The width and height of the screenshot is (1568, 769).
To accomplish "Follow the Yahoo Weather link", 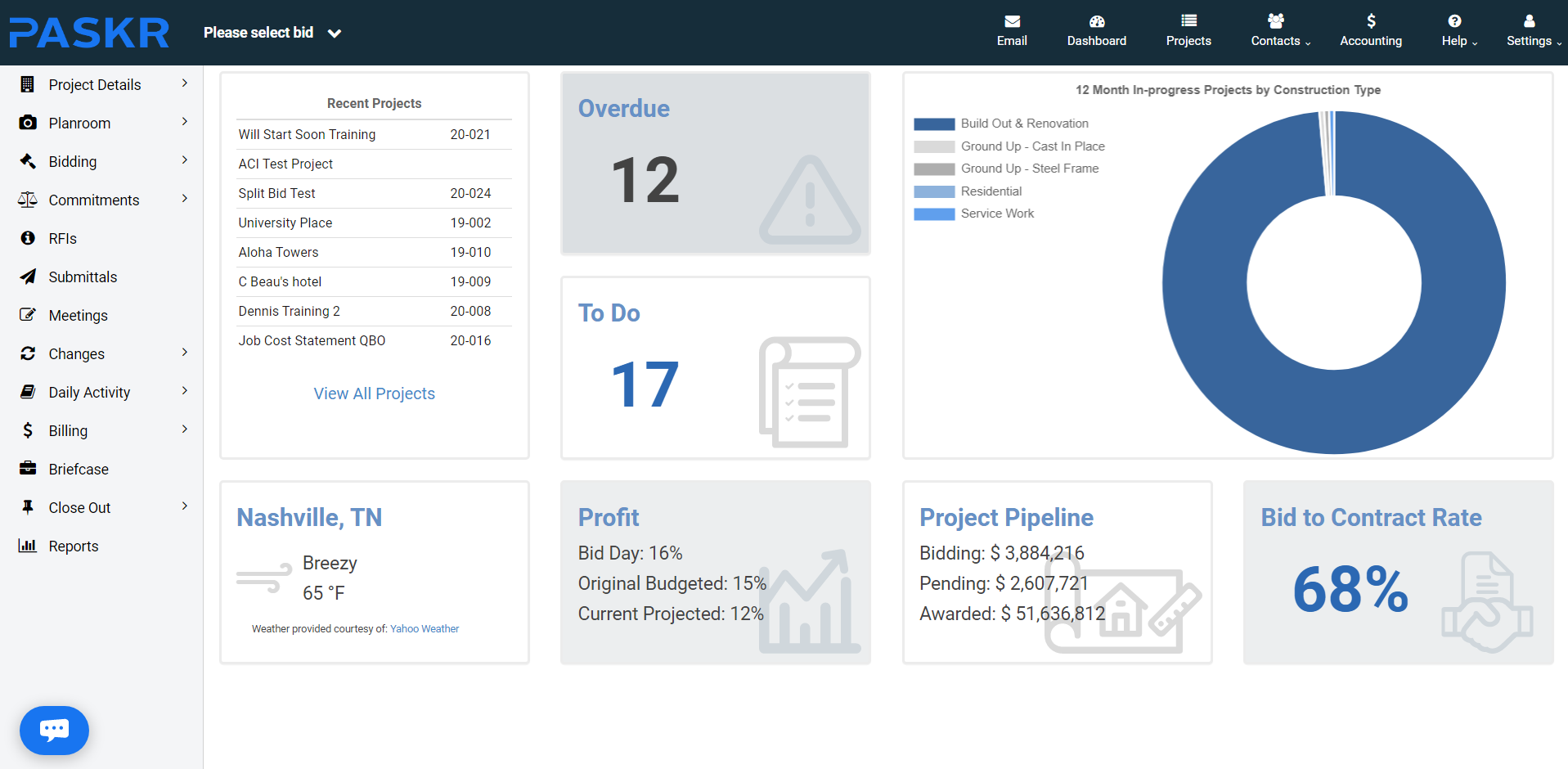I will (424, 628).
